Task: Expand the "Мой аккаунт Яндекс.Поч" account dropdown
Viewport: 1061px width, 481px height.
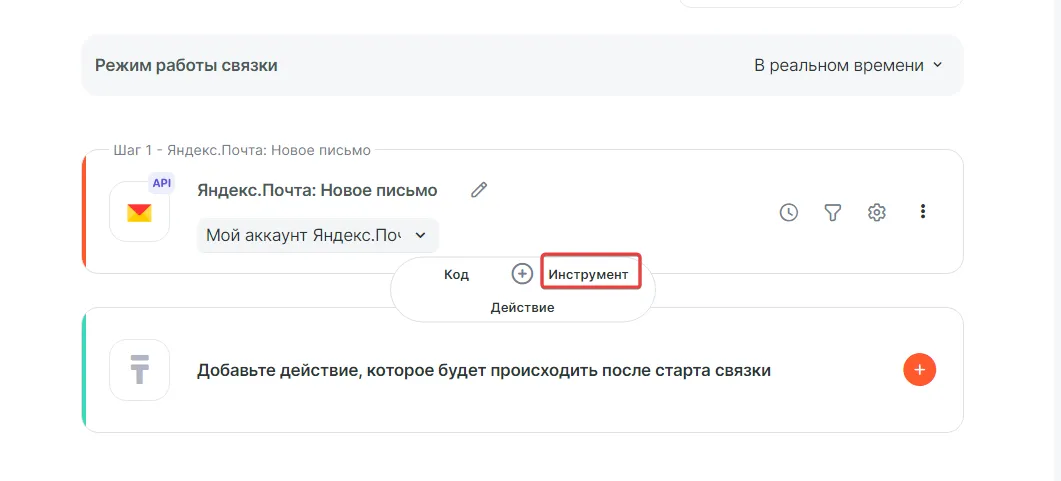Action: (317, 235)
